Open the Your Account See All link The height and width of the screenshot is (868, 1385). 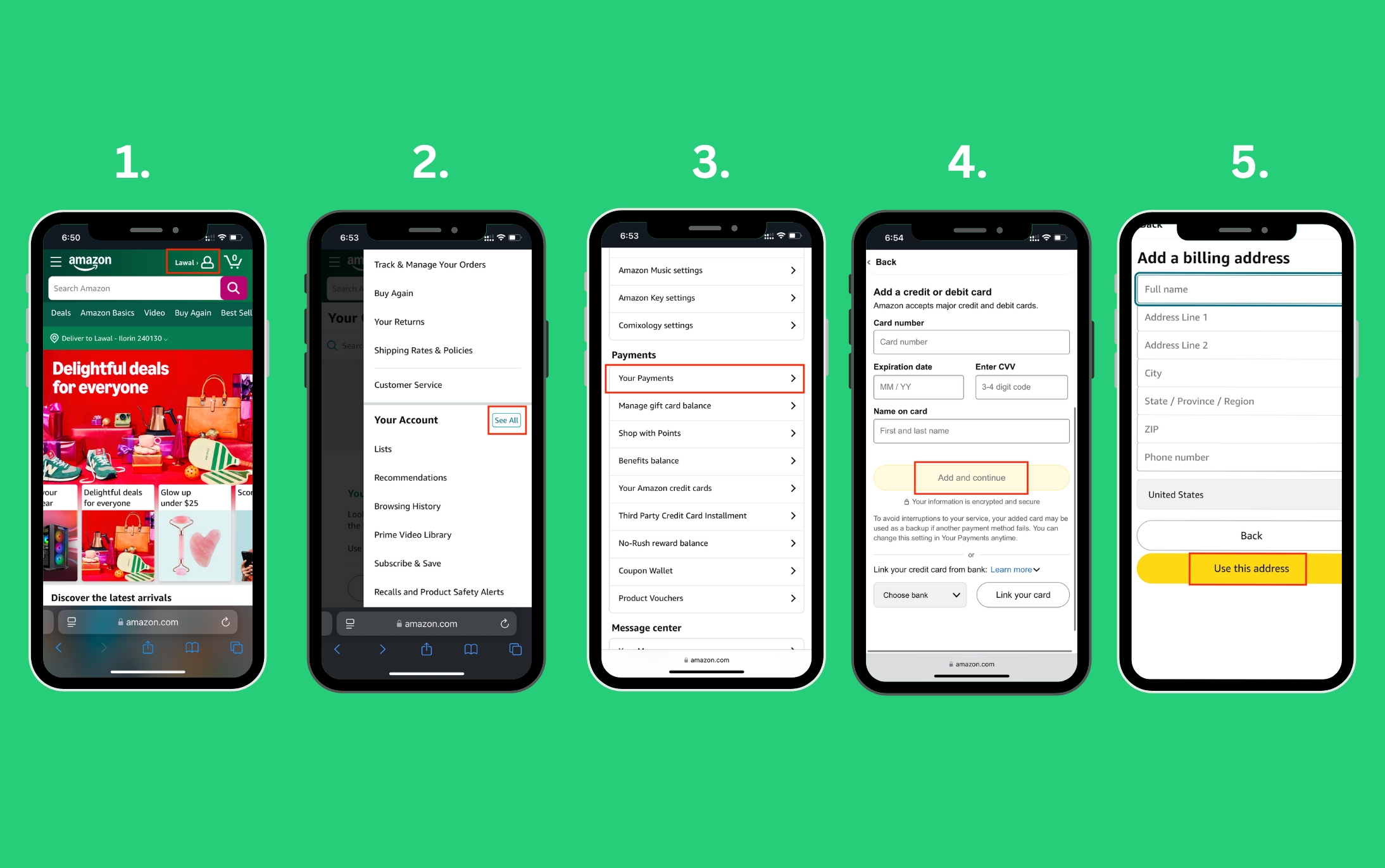tap(504, 420)
